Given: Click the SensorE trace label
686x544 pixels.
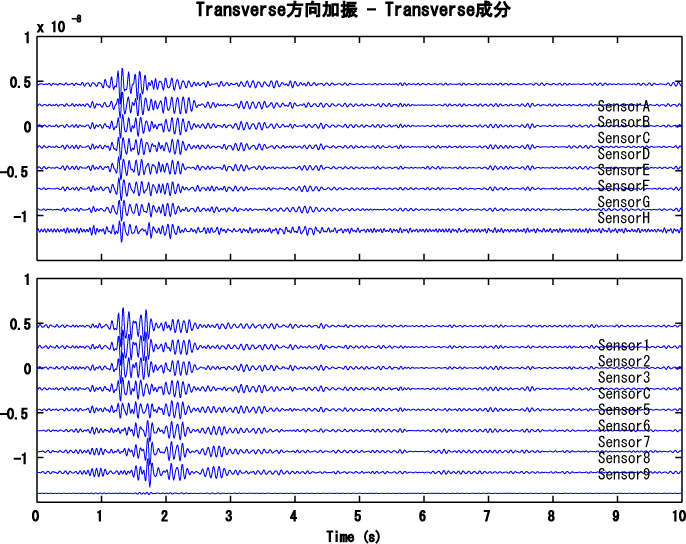Looking at the screenshot, I should [x=624, y=170].
